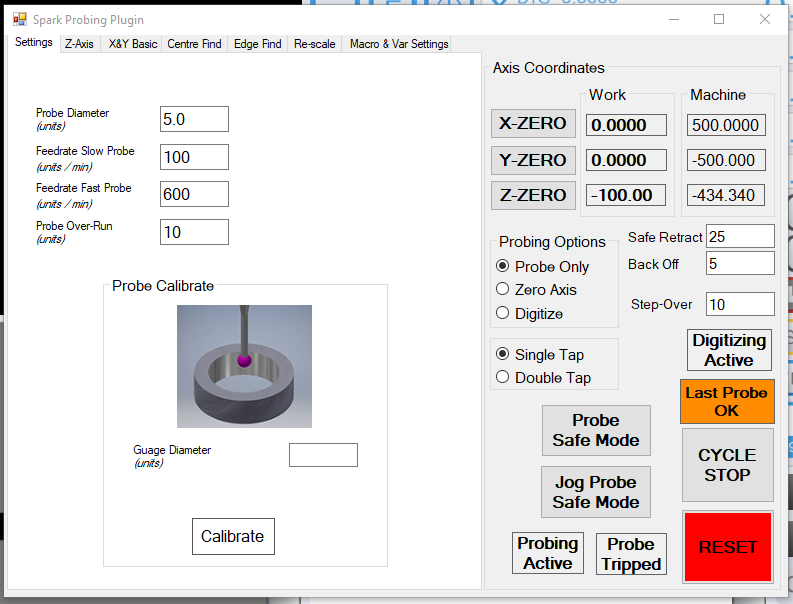The width and height of the screenshot is (793, 604).
Task: Click the Work Z coordinate -100.00 field
Action: 626,195
